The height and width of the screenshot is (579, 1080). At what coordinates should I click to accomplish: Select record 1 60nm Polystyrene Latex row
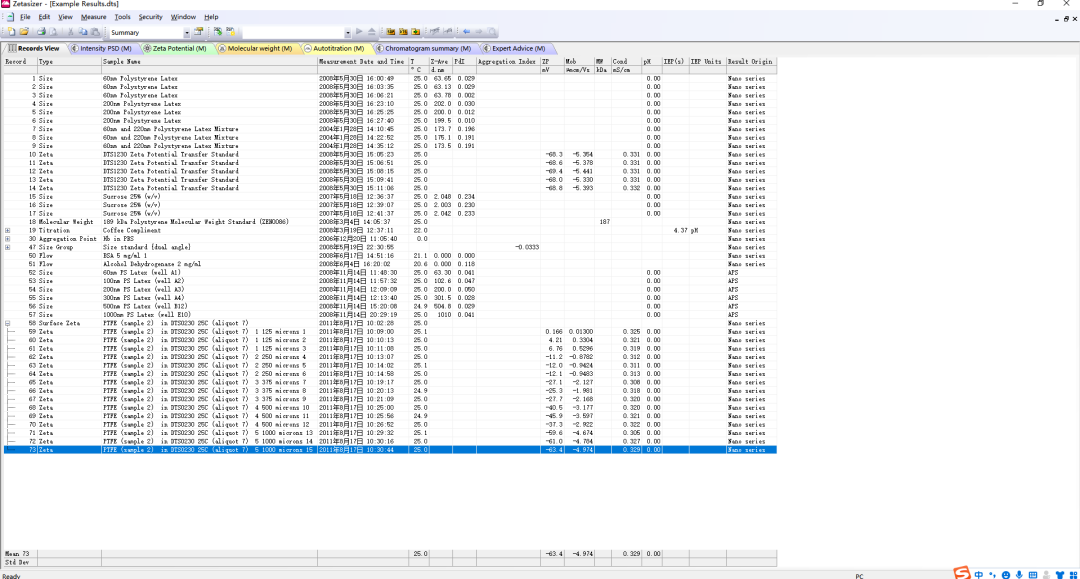point(390,78)
